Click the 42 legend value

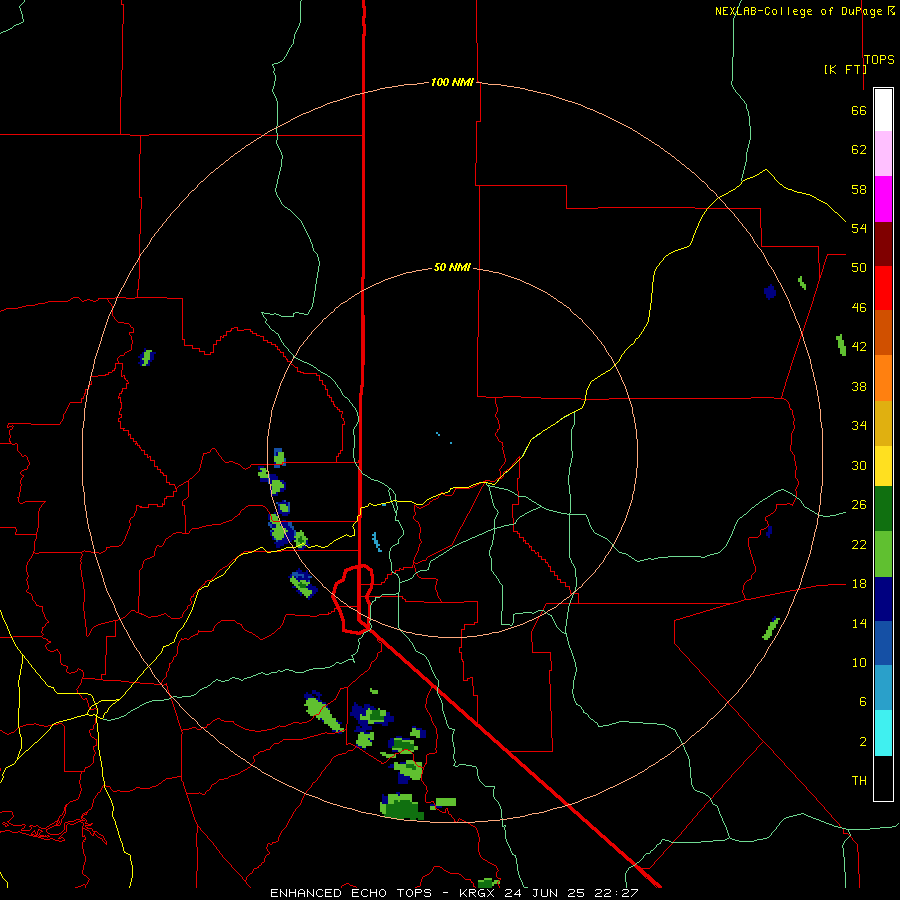(x=859, y=347)
